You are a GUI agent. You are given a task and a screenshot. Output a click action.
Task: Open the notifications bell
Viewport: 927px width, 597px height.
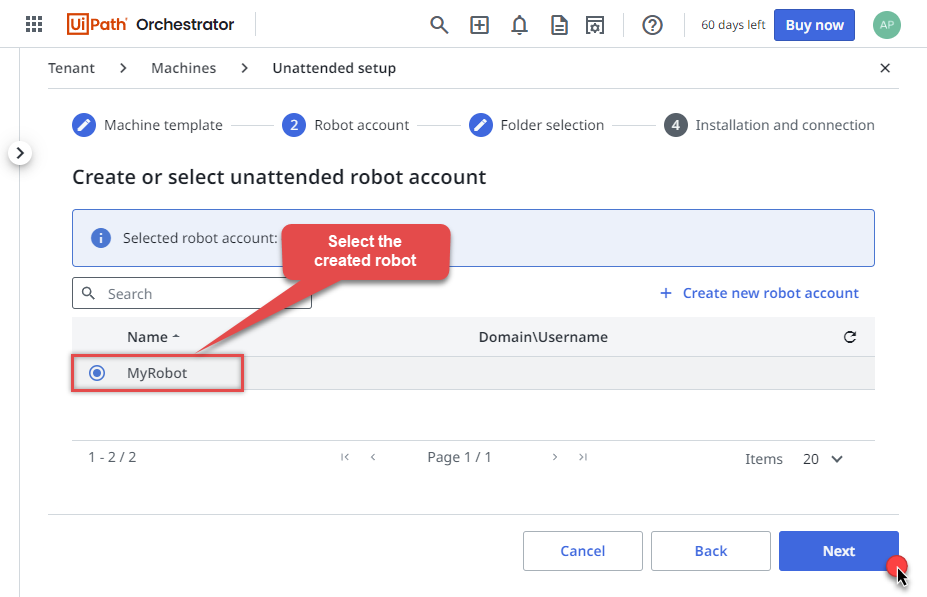(519, 25)
